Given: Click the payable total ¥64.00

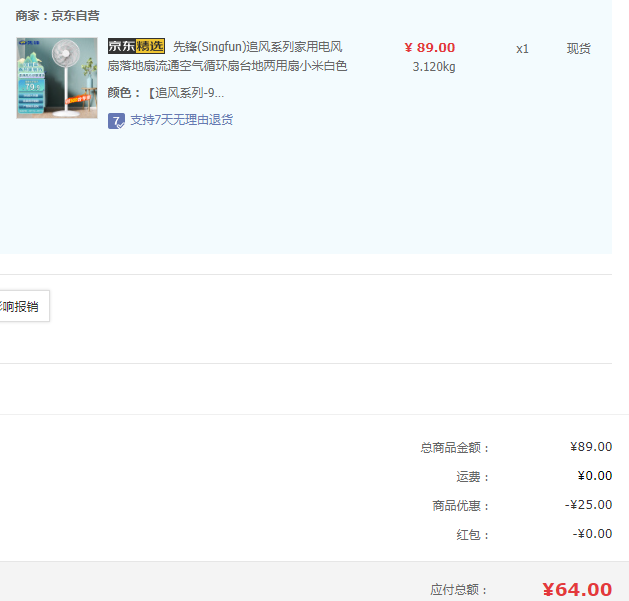Looking at the screenshot, I should coord(577,590).
